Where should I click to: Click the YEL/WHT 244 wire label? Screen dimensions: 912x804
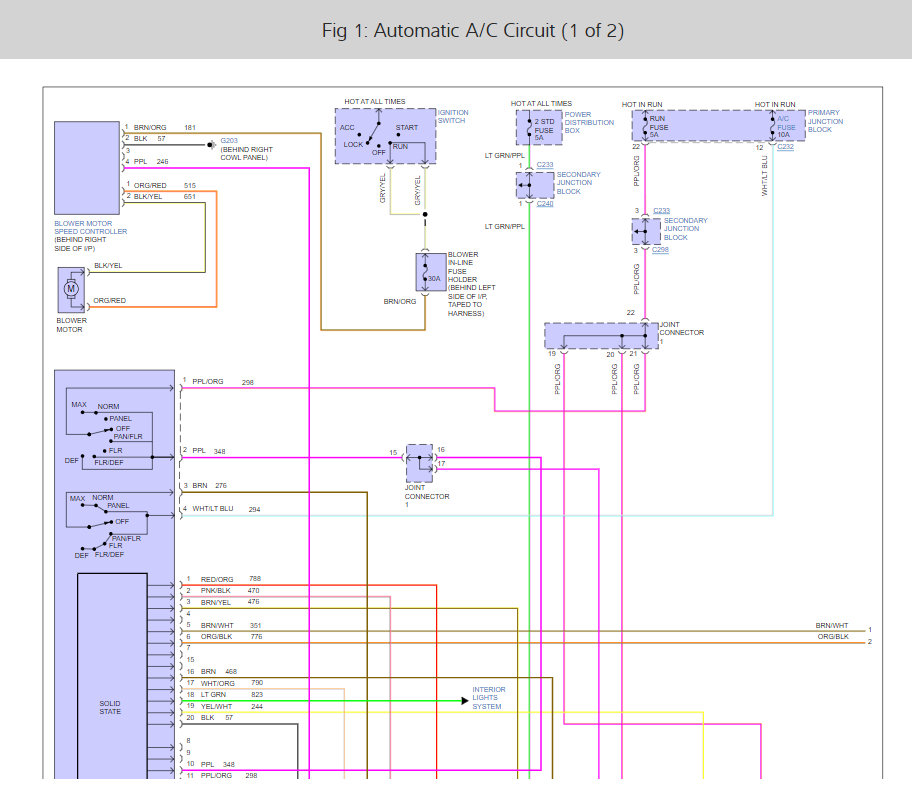coord(231,706)
